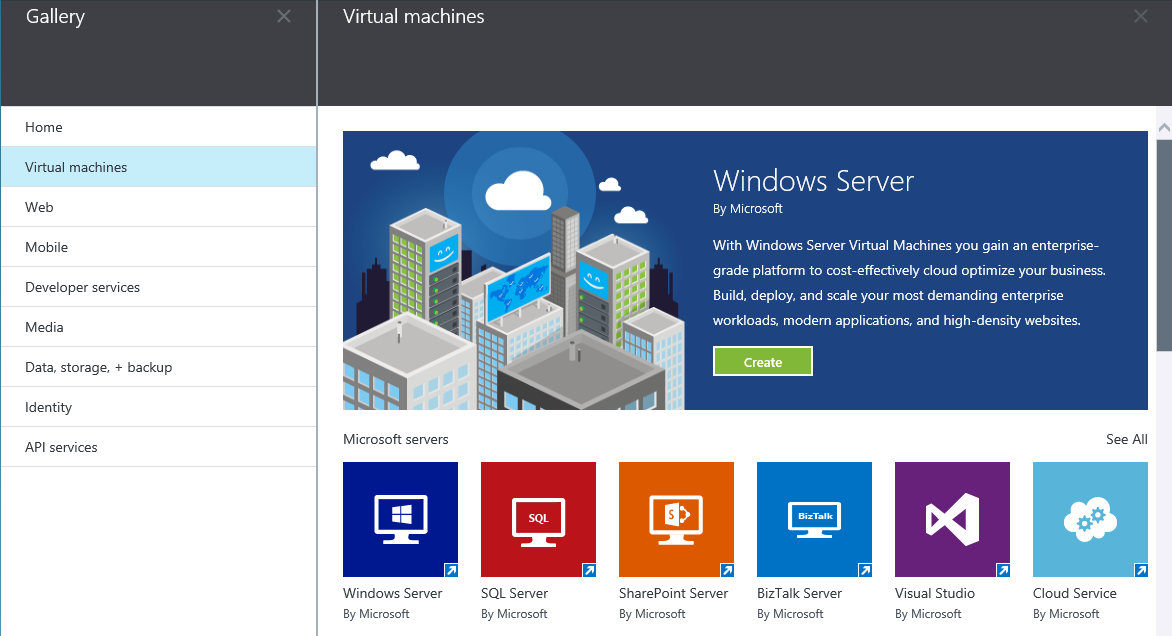Image resolution: width=1172 pixels, height=636 pixels.
Task: Close the Gallery panel
Action: (283, 16)
